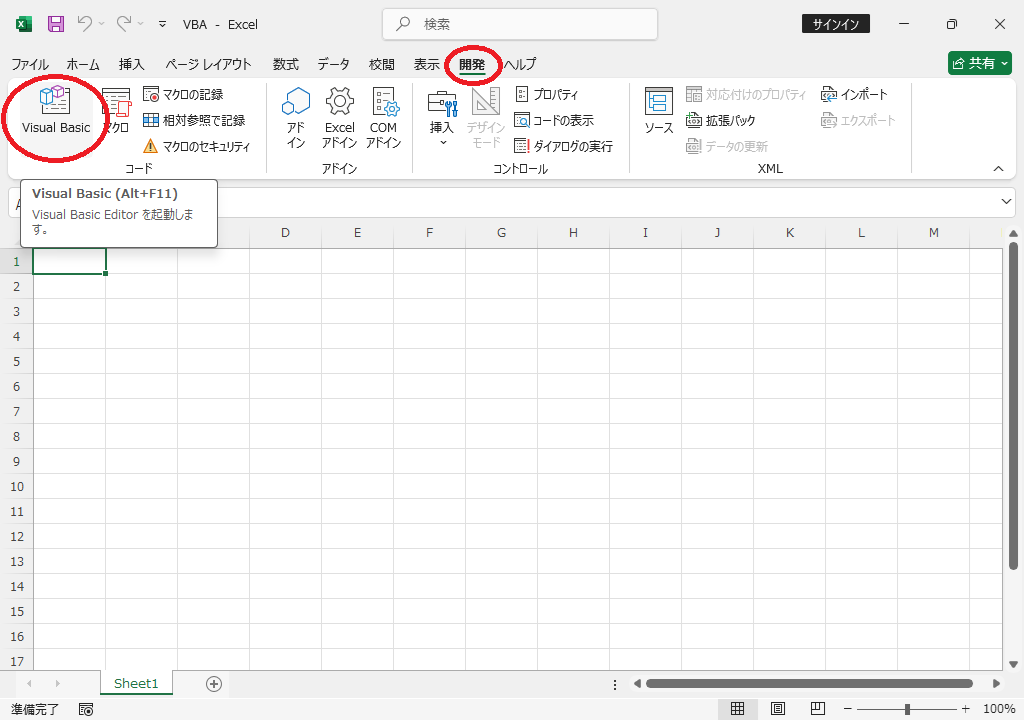
Task: Click コードの表示 (View Code)
Action: [554, 120]
